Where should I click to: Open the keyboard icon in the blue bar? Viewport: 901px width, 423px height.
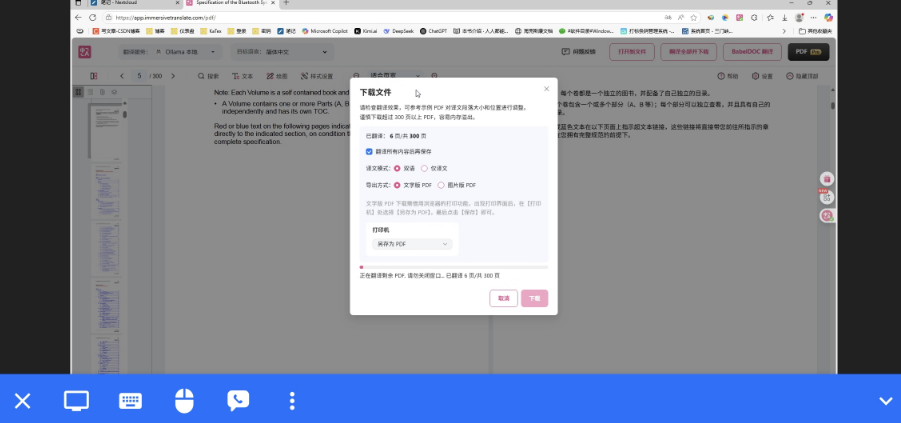tap(130, 401)
